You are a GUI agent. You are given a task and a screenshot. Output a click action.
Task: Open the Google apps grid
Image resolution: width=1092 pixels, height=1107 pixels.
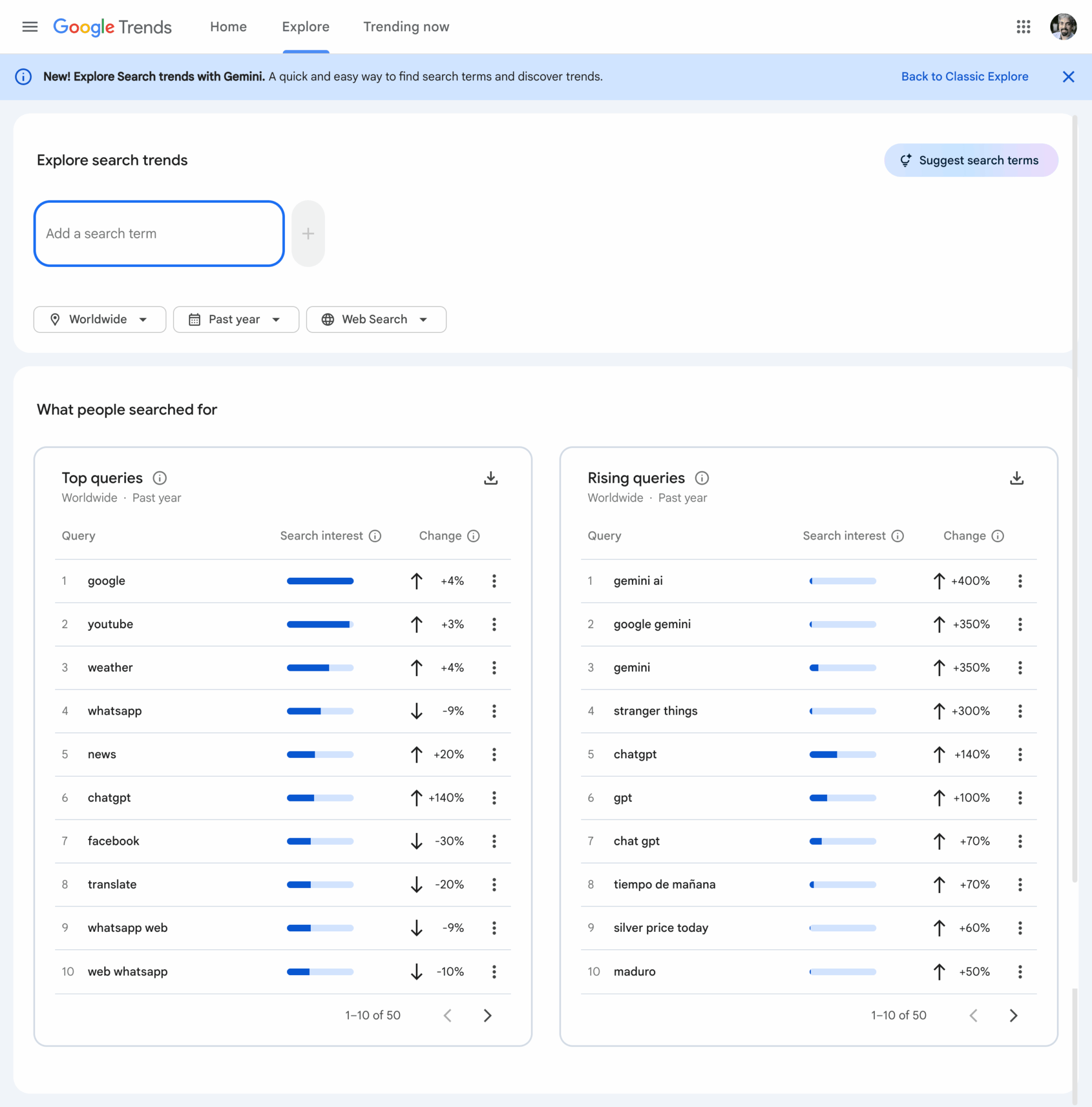tap(1023, 26)
